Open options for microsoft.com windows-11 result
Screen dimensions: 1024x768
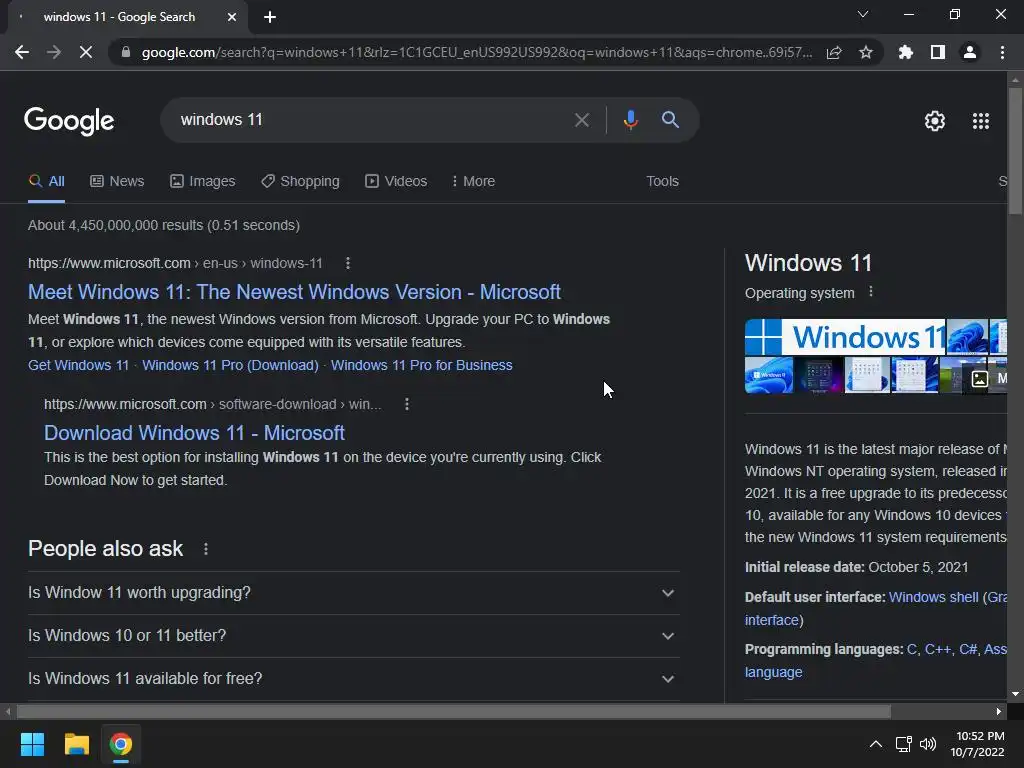coord(347,263)
